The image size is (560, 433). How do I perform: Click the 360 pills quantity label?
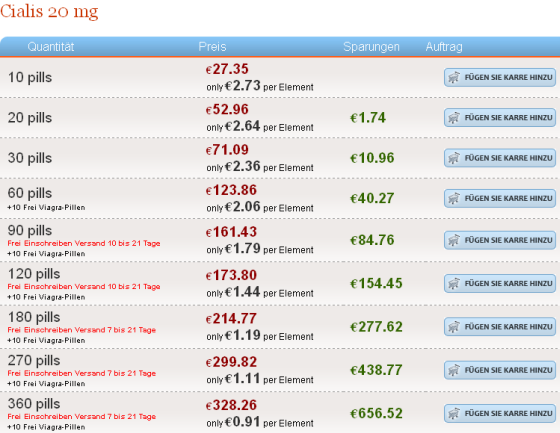34,404
